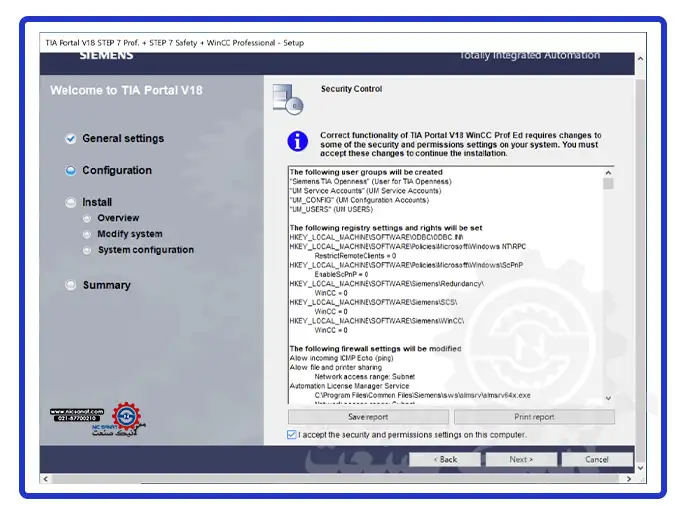Click the "UM_USERS" group line
Image resolution: width=686 pixels, height=516 pixels.
[331, 209]
